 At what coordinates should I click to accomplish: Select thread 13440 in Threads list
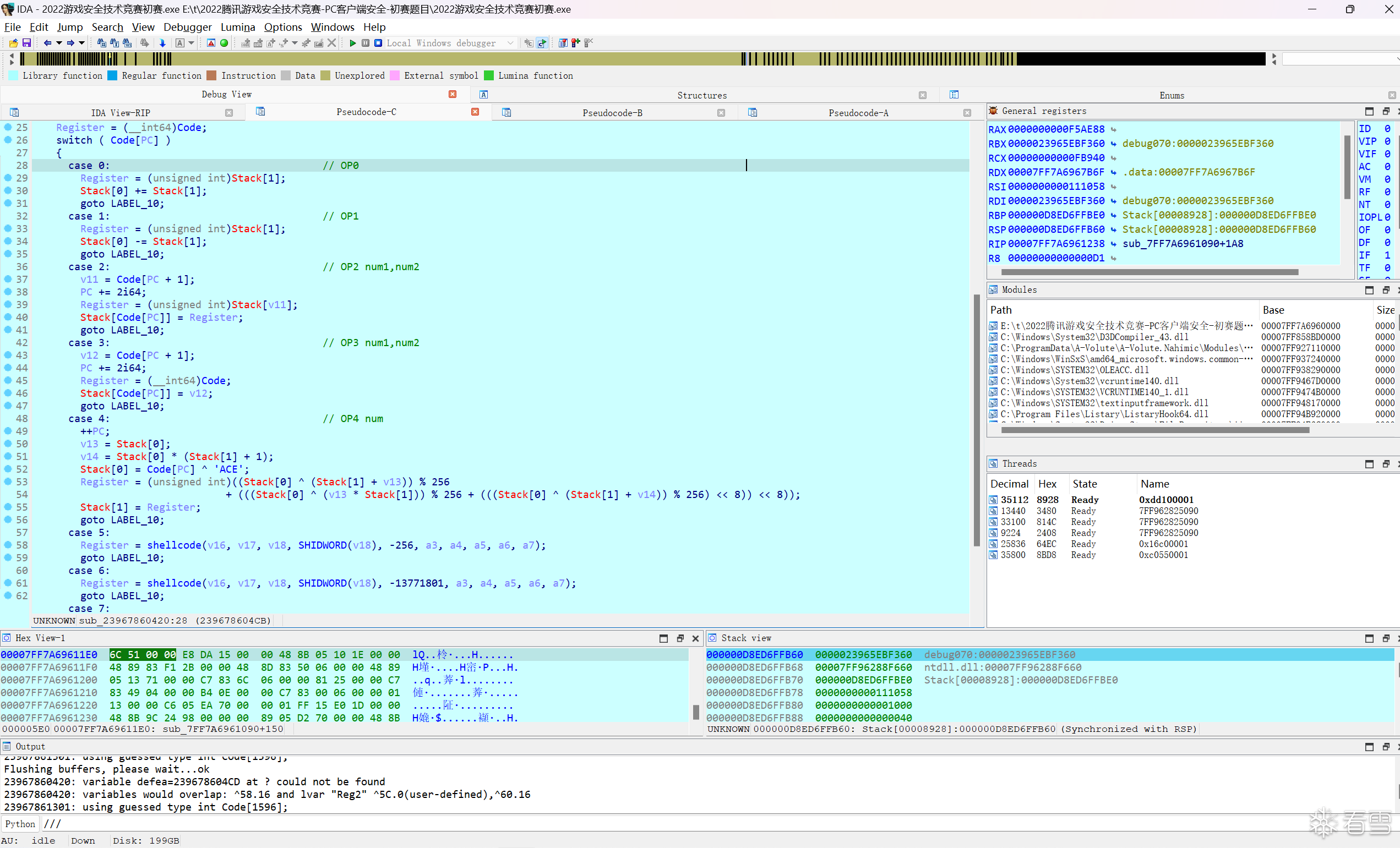[1013, 511]
